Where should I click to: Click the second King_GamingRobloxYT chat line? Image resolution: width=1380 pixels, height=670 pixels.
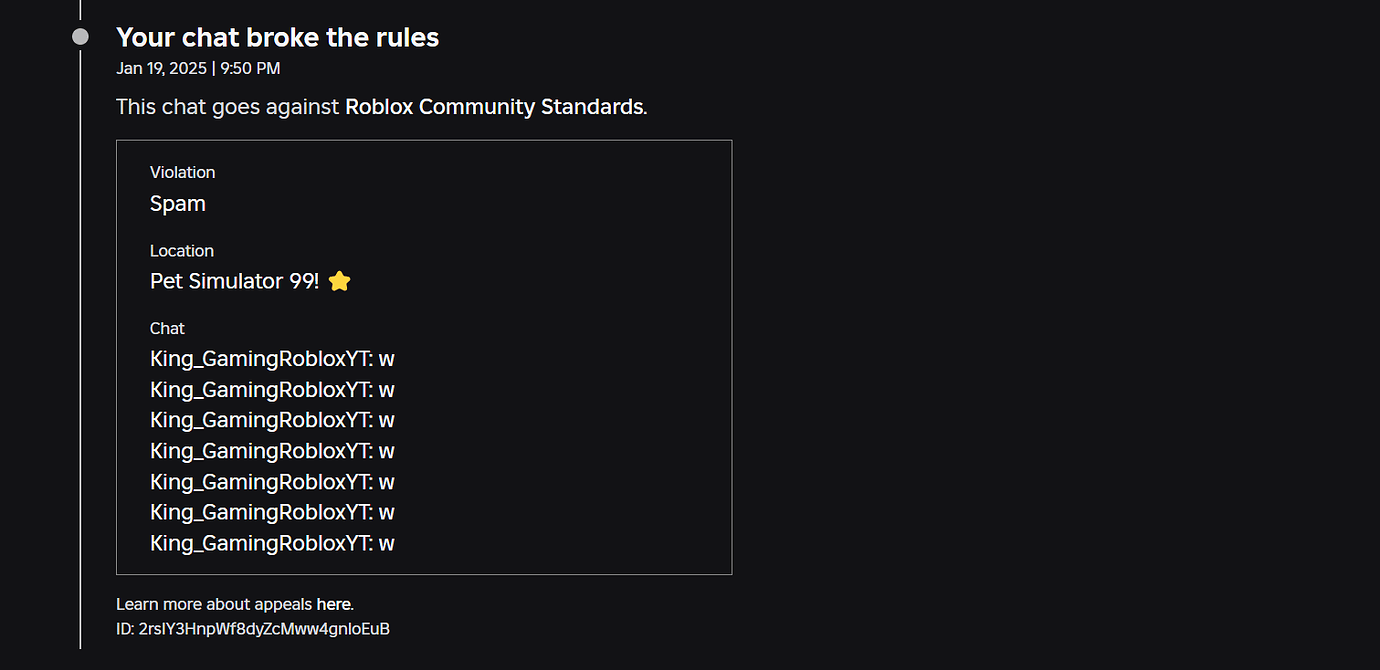coord(272,390)
